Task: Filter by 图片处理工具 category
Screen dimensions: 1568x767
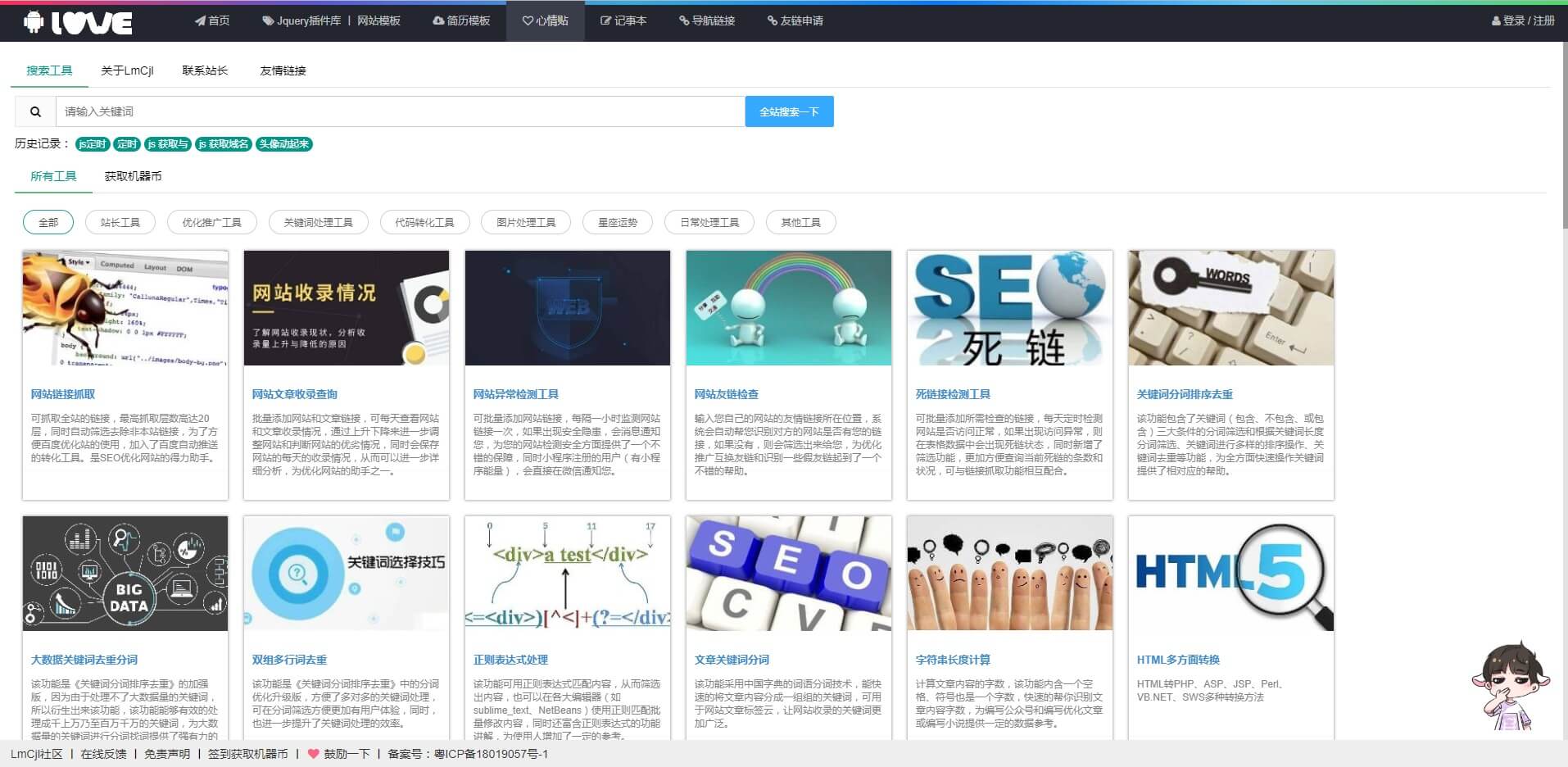Action: pos(526,222)
